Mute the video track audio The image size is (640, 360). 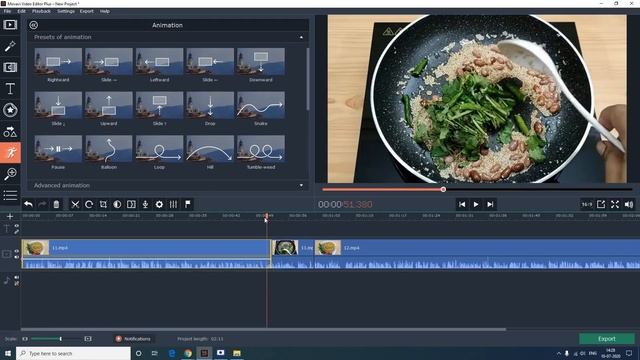17,257
